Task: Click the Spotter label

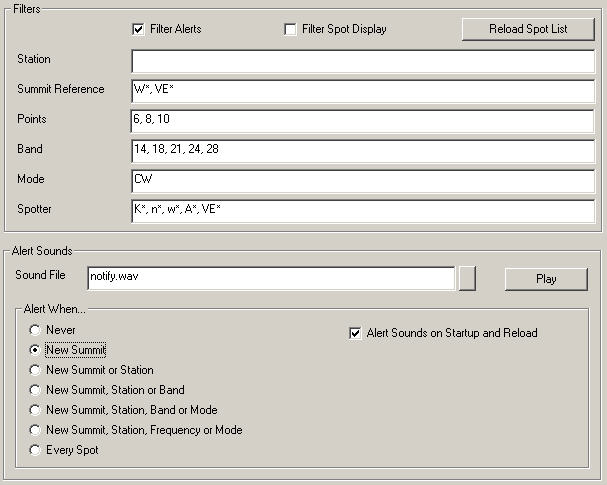Action: pos(34,209)
